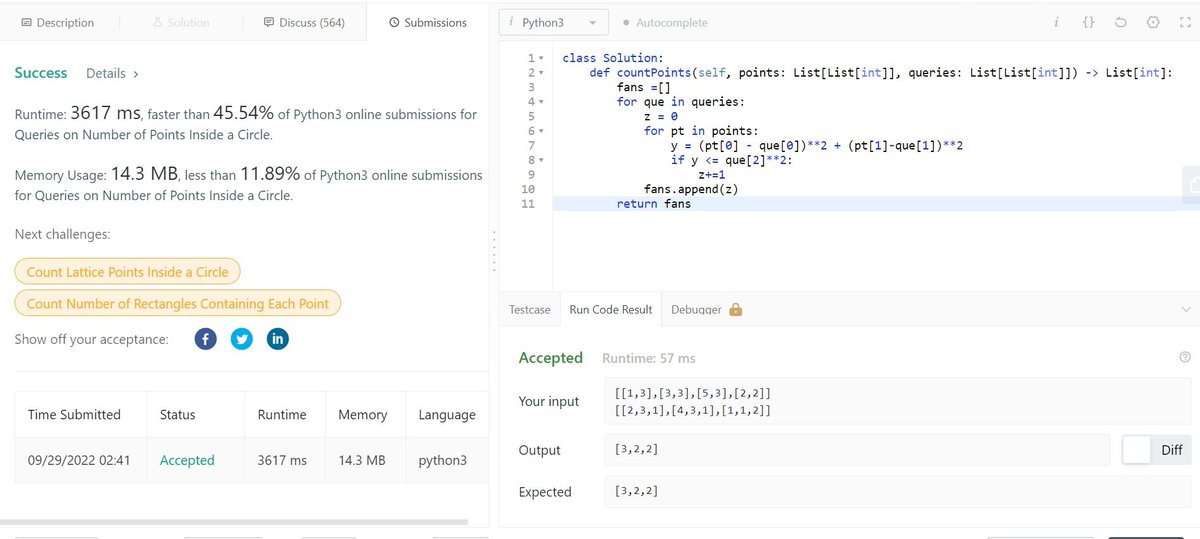
Task: Open the locked Solution tab
Action: [x=181, y=22]
